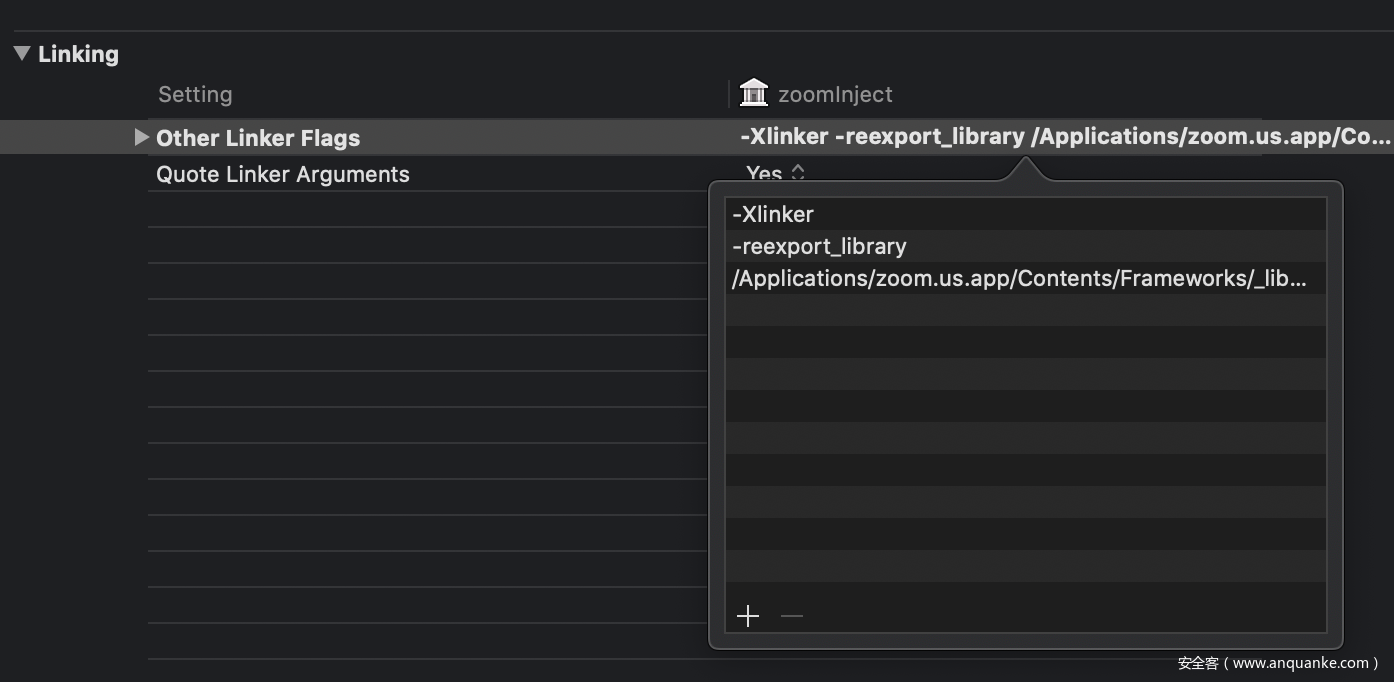
Task: Select the -Xlinker entry in the popover
Action: [773, 214]
